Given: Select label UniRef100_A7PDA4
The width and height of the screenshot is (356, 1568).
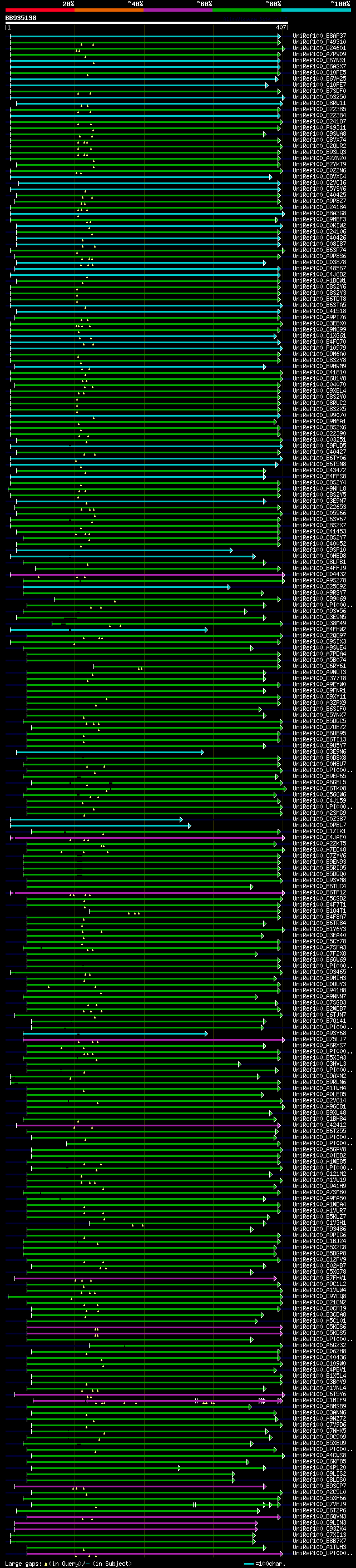Looking at the screenshot, I should tap(319, 654).
